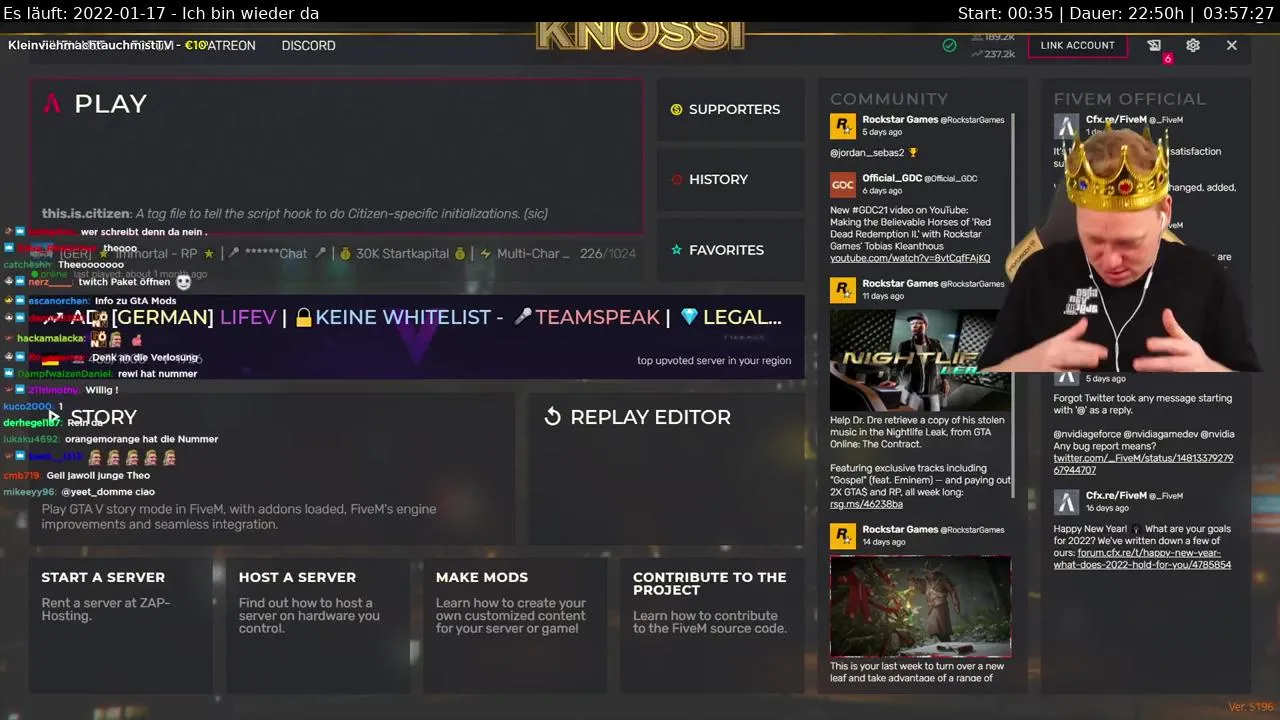Screen dimensions: 1280x720
Task: Open the SUPPORTERS servers list
Action: click(x=731, y=109)
